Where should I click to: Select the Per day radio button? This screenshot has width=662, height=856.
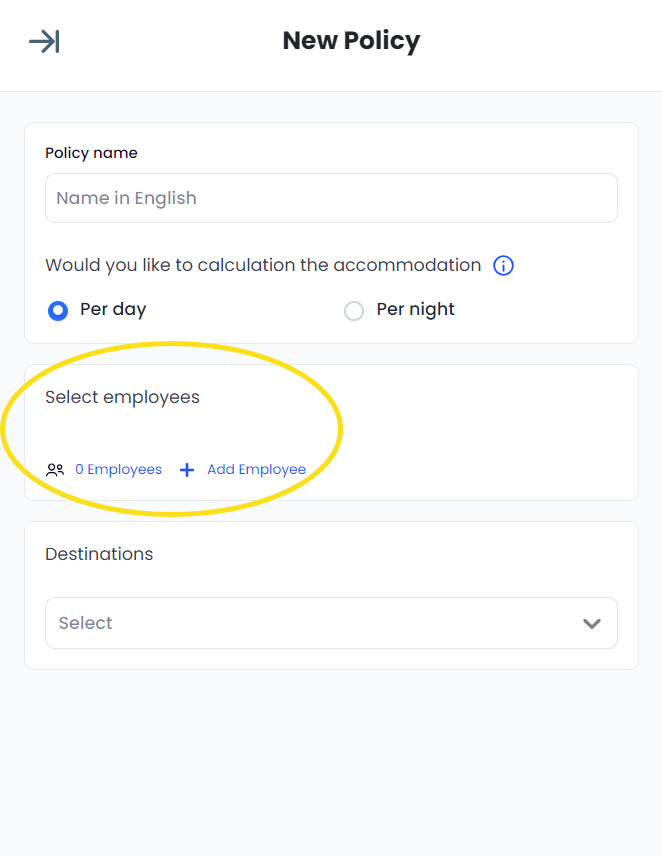[x=58, y=311]
